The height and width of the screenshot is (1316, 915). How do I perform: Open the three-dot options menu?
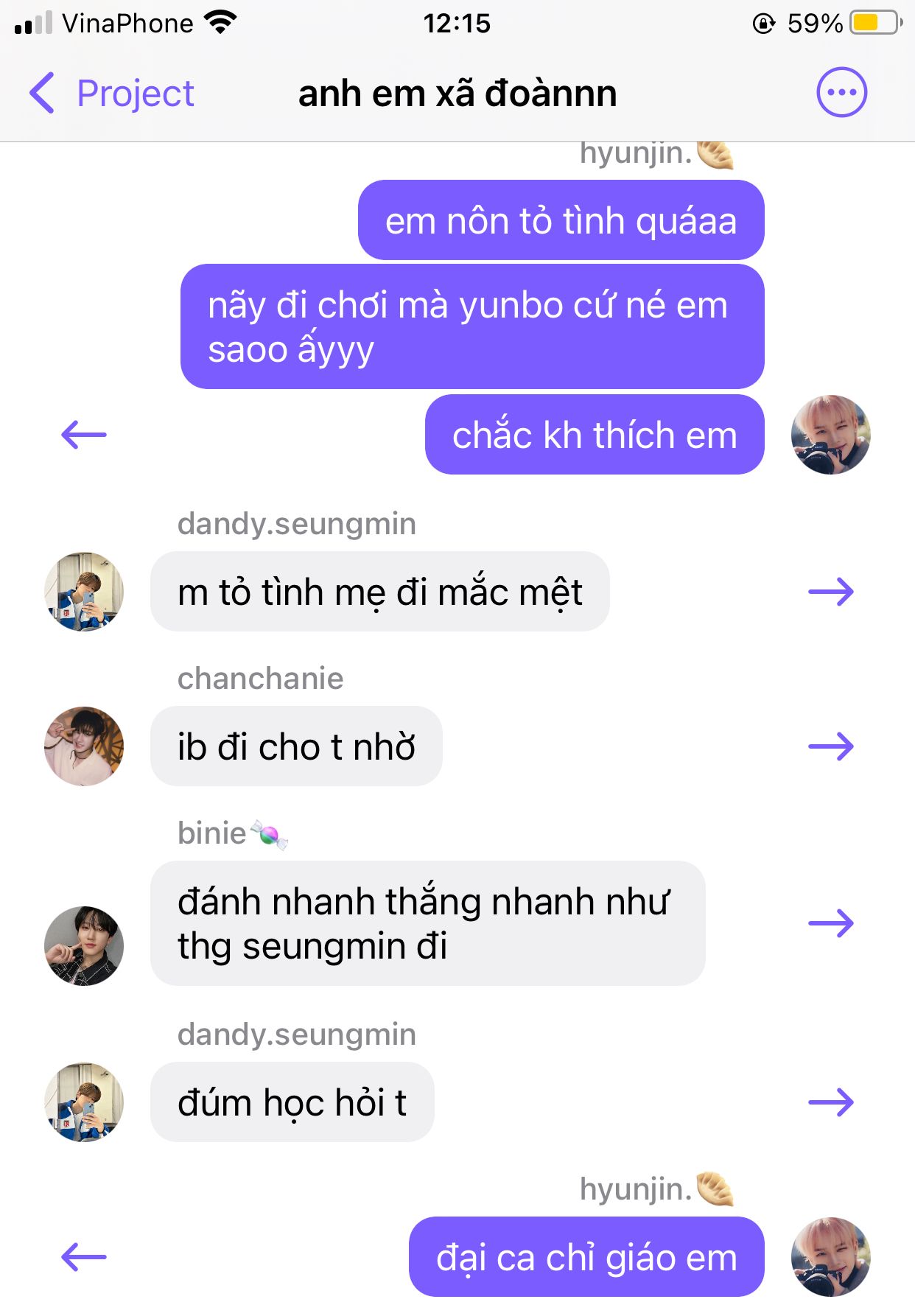click(x=841, y=93)
